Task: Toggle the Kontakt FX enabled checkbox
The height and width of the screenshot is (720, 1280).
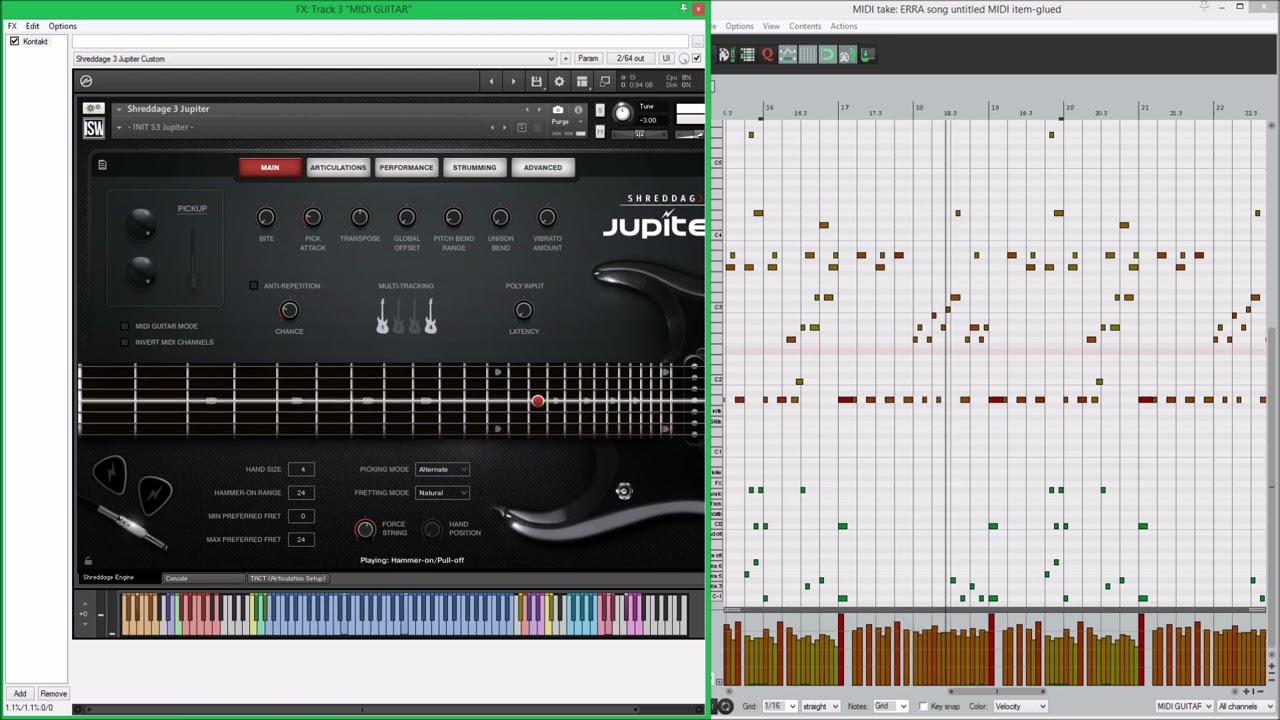Action: (14, 41)
